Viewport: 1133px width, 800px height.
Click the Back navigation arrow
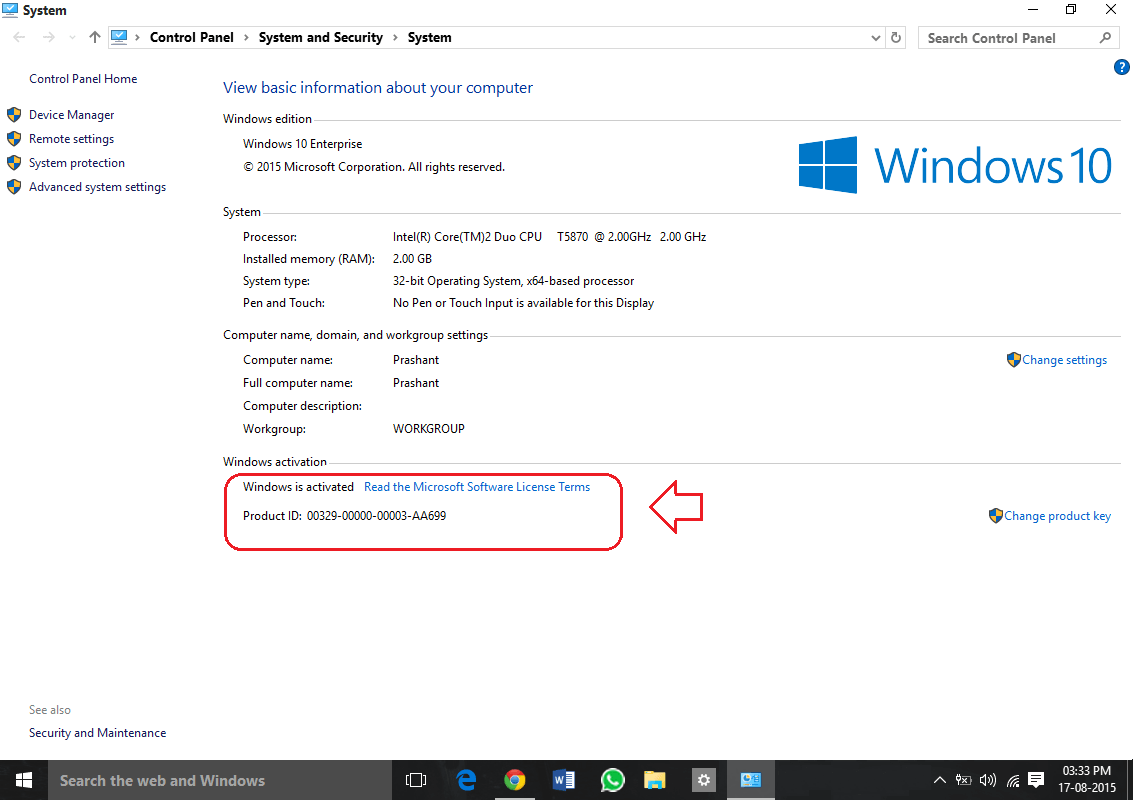click(x=20, y=38)
